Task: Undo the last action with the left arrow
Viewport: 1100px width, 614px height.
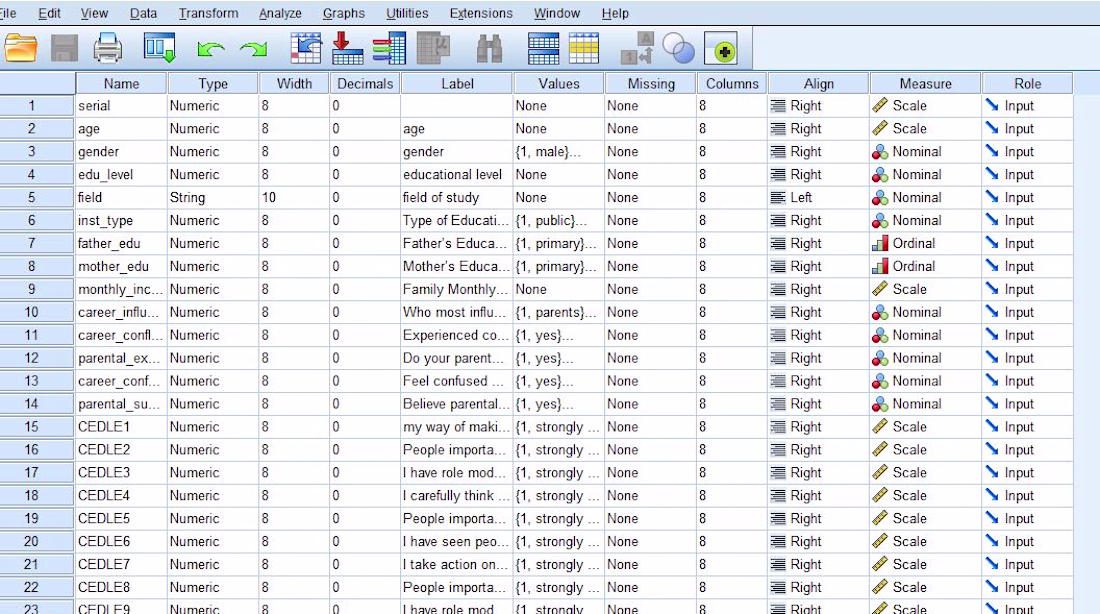Action: (210, 48)
